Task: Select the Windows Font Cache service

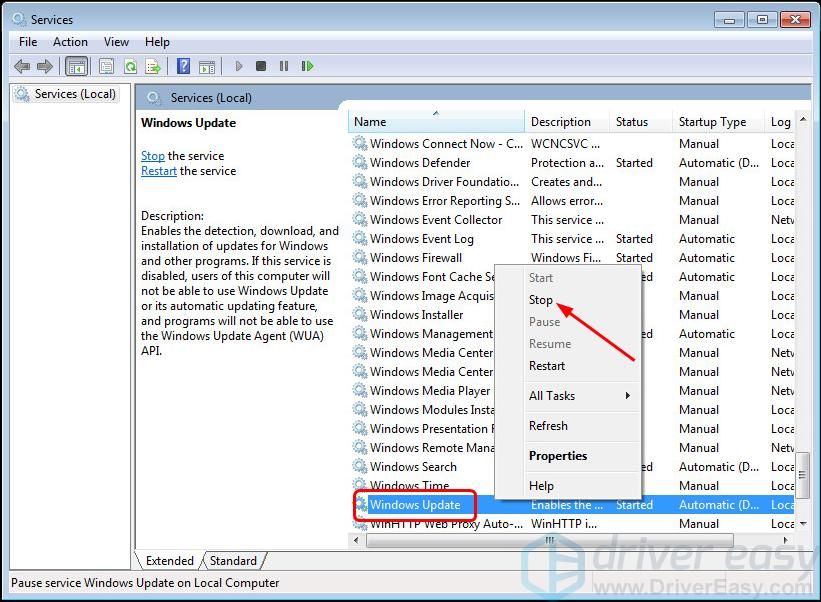Action: [x=431, y=276]
